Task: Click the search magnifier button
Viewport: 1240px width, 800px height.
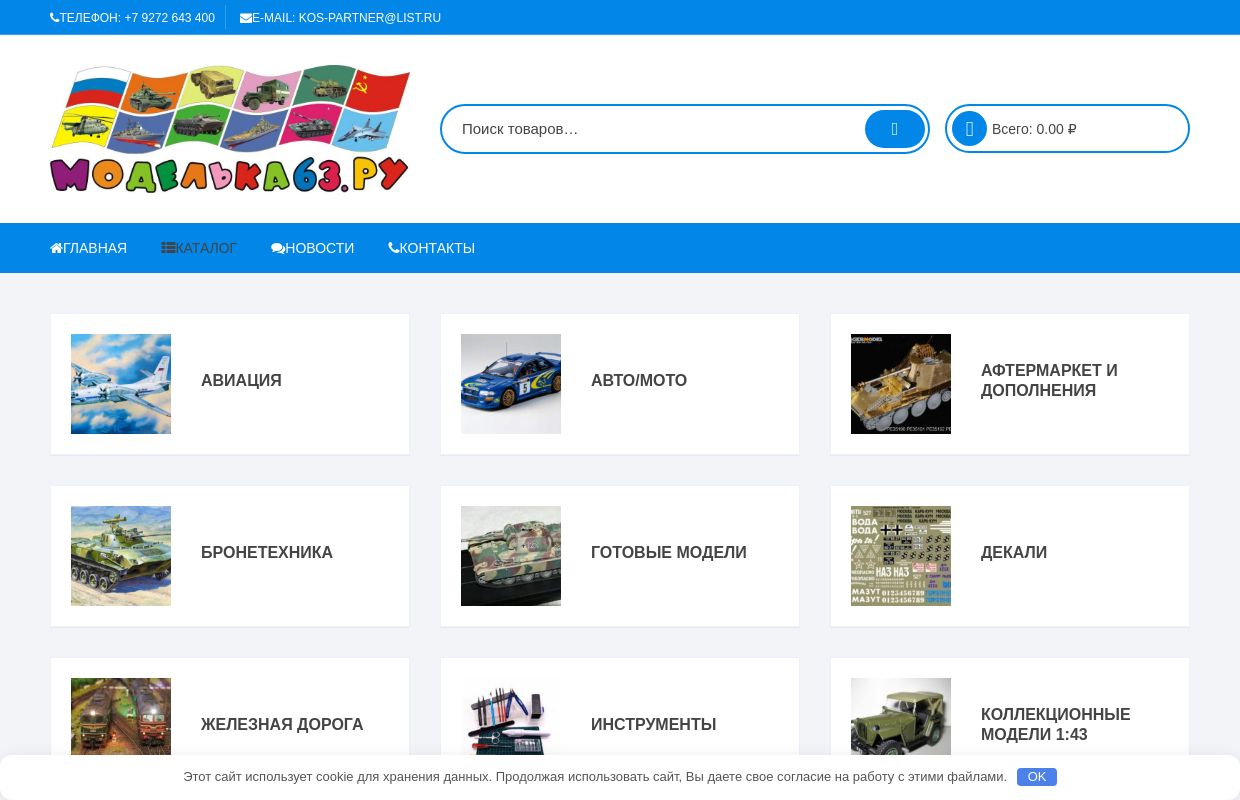Action: tap(894, 129)
